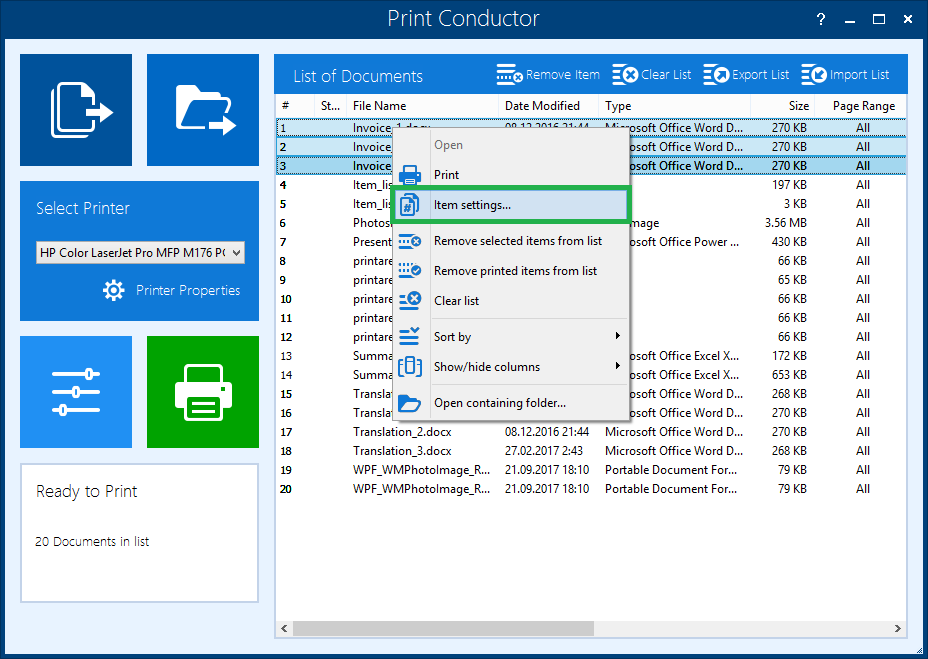Click the Sort by menu icon
The image size is (928, 659).
tap(410, 336)
